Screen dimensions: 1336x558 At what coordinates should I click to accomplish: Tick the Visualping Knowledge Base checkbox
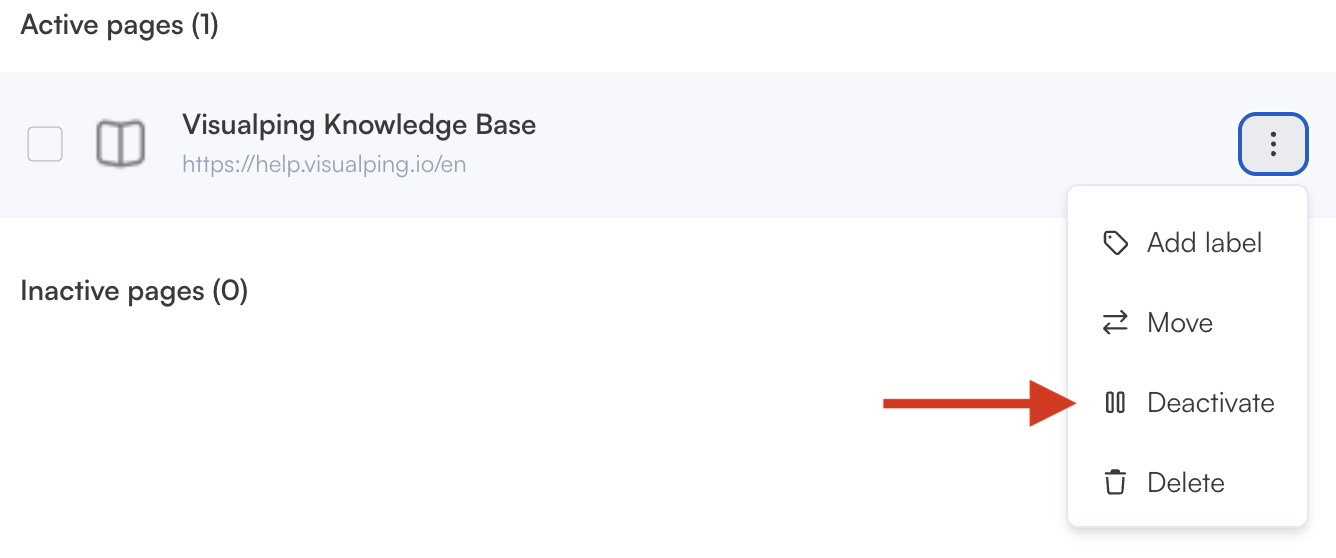45,144
